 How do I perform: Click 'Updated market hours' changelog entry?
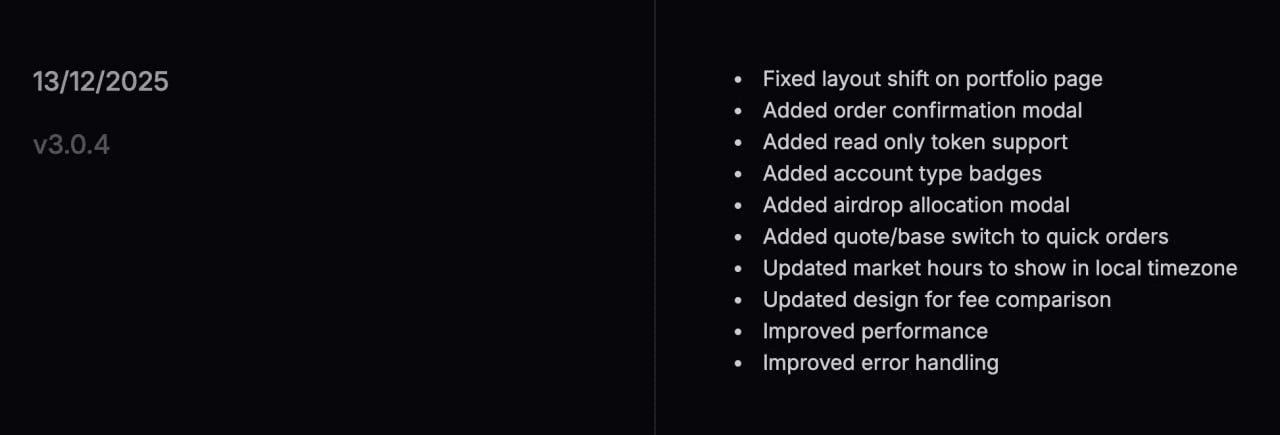coord(1000,268)
